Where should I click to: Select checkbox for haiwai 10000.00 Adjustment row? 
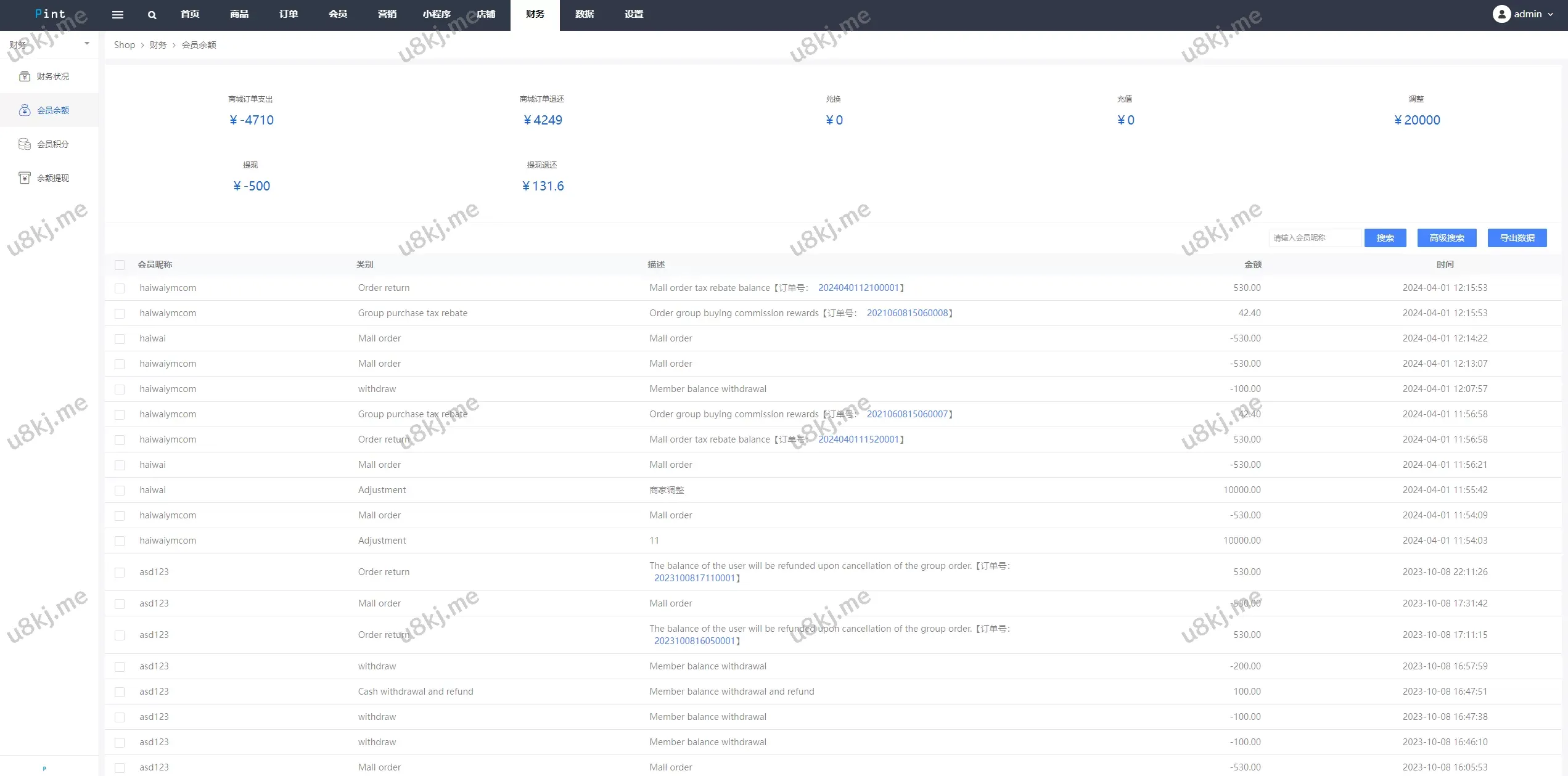coord(120,491)
